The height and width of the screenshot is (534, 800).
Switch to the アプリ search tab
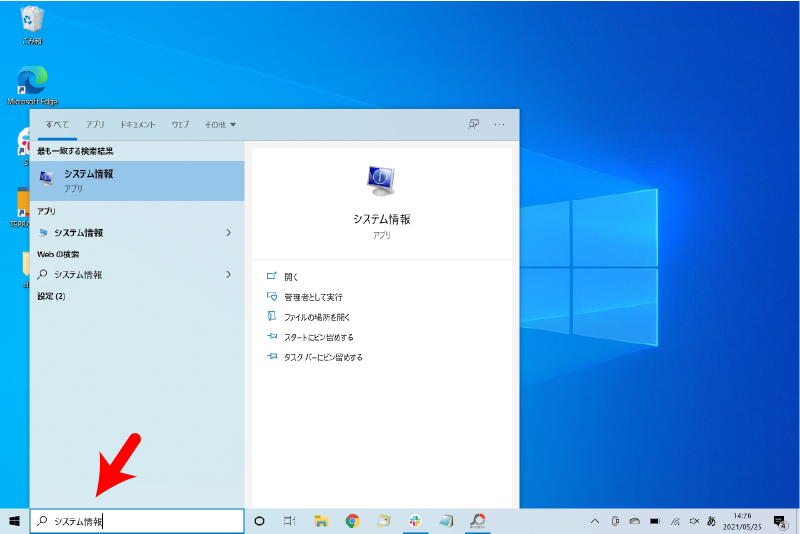click(x=95, y=125)
